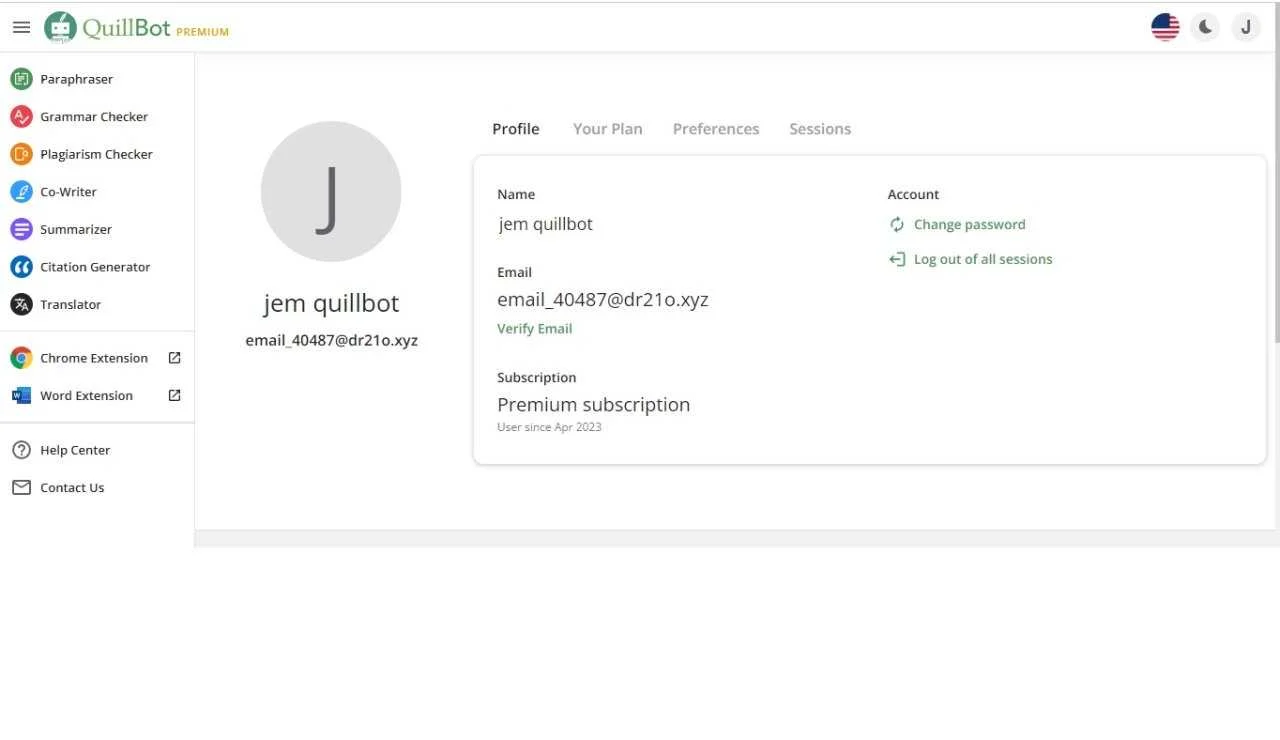Image resolution: width=1280 pixels, height=740 pixels.
Task: Open Citation Generator from the sidebar
Action: 97,267
